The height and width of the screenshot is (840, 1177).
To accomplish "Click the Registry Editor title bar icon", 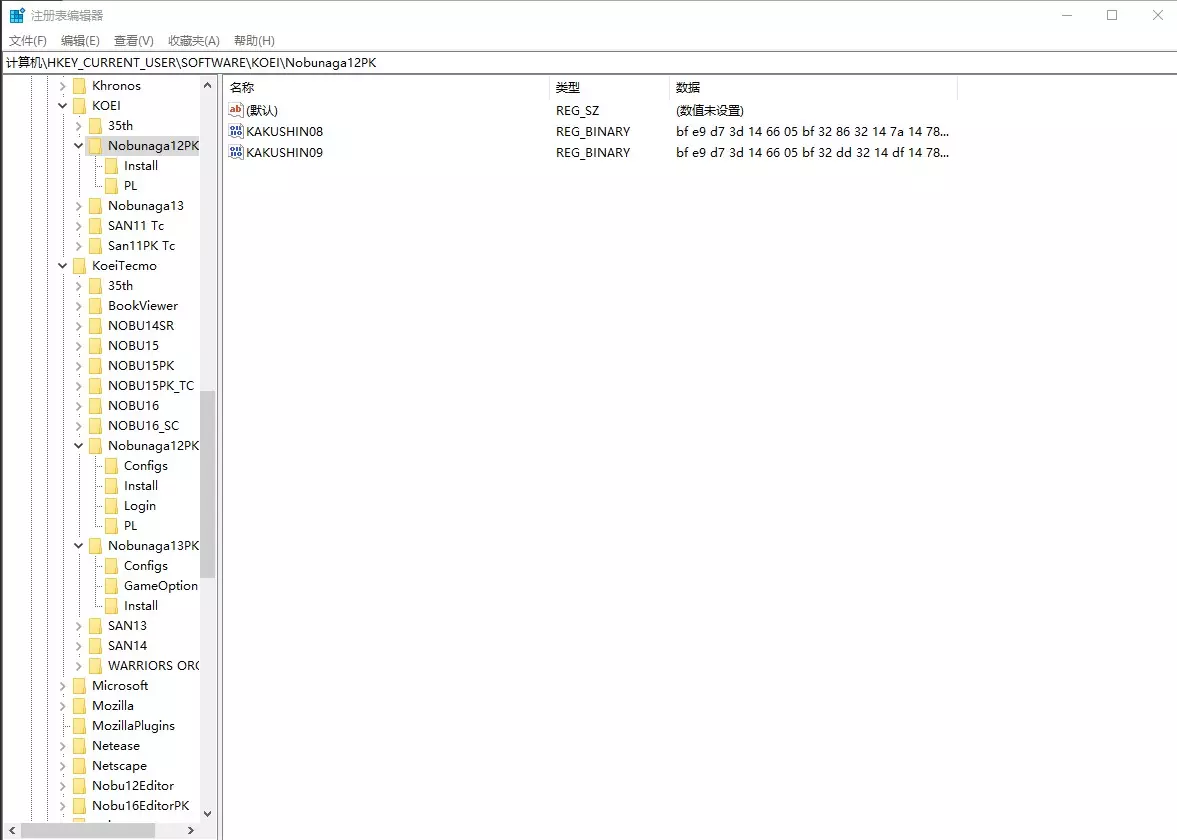I will pyautogui.click(x=17, y=15).
